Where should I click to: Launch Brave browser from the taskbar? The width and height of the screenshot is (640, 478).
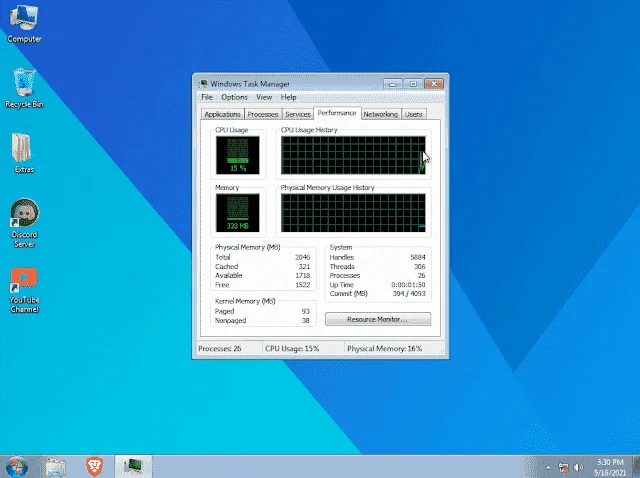pos(94,467)
